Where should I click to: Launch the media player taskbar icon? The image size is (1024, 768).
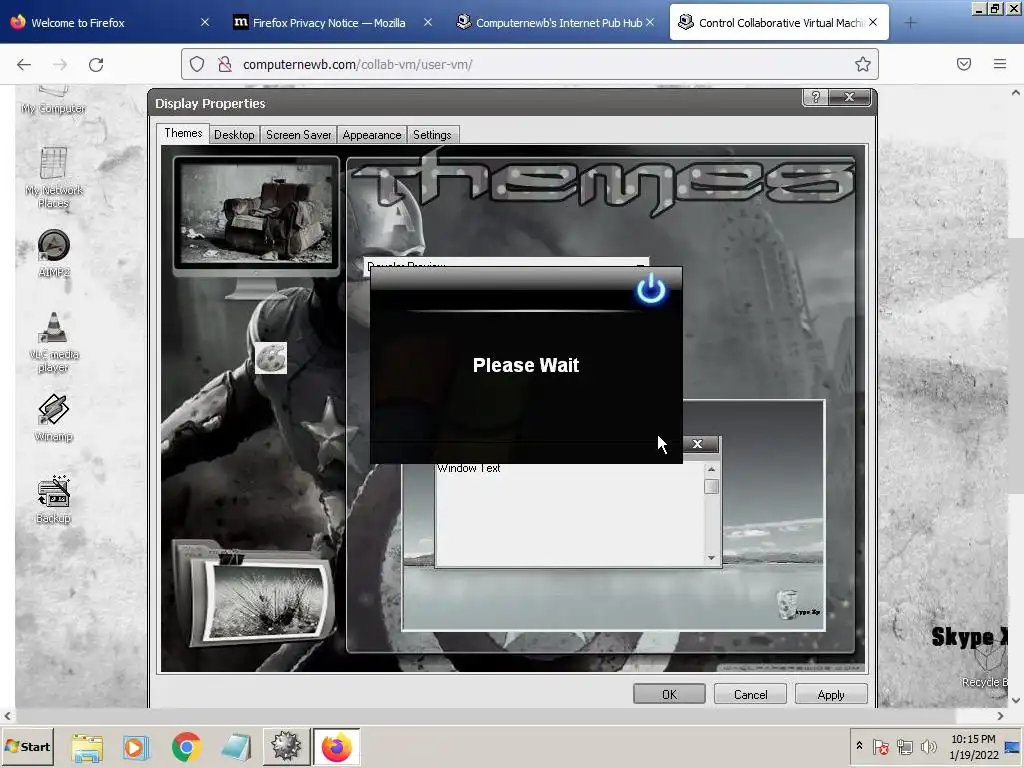pos(136,747)
